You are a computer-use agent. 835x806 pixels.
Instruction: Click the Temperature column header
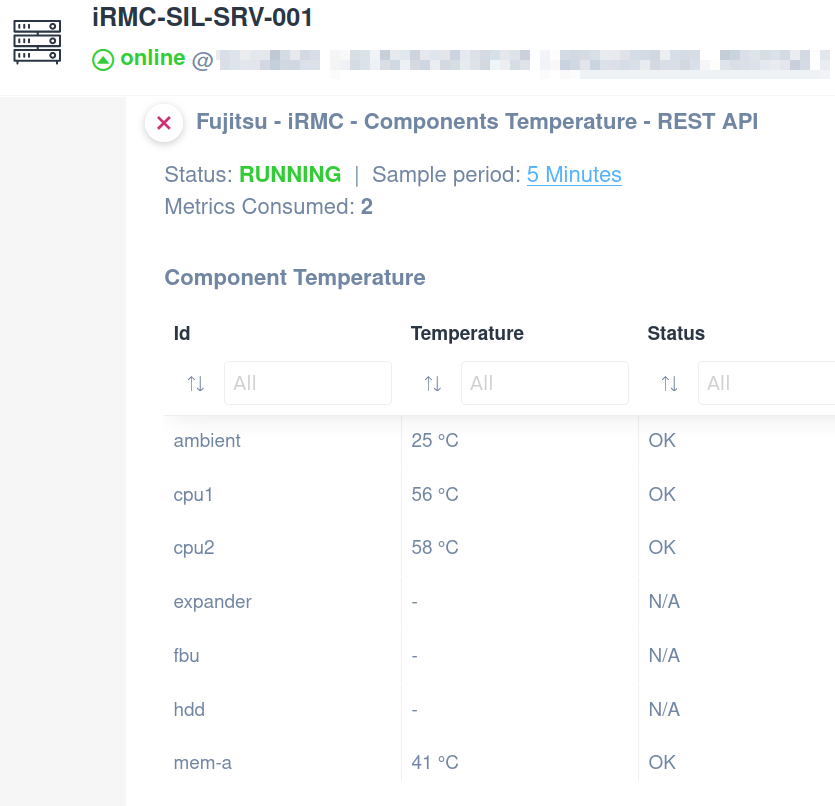467,333
